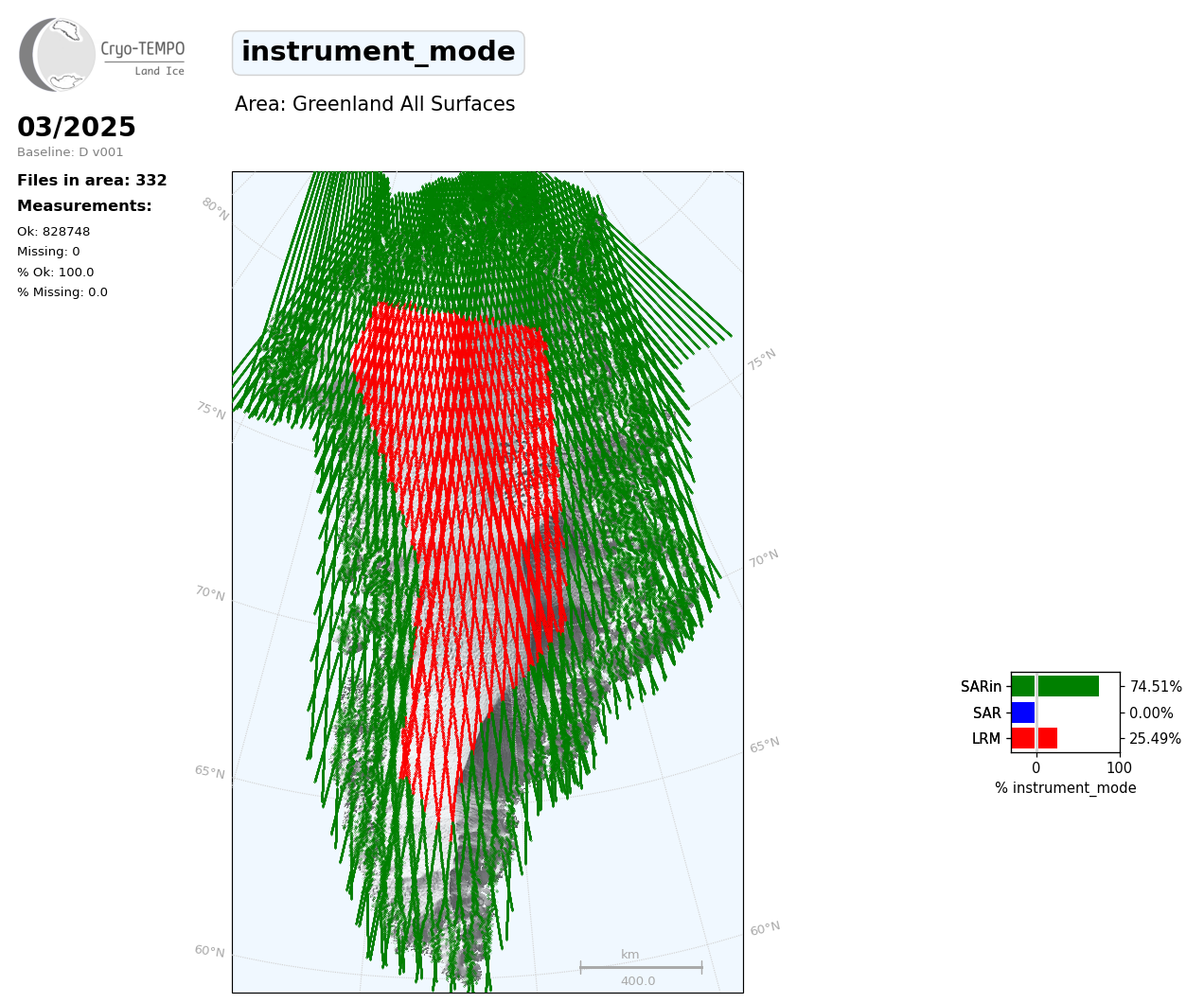Click the 'Missing: 0' line
The width and height of the screenshot is (1204, 1003).
click(x=48, y=252)
